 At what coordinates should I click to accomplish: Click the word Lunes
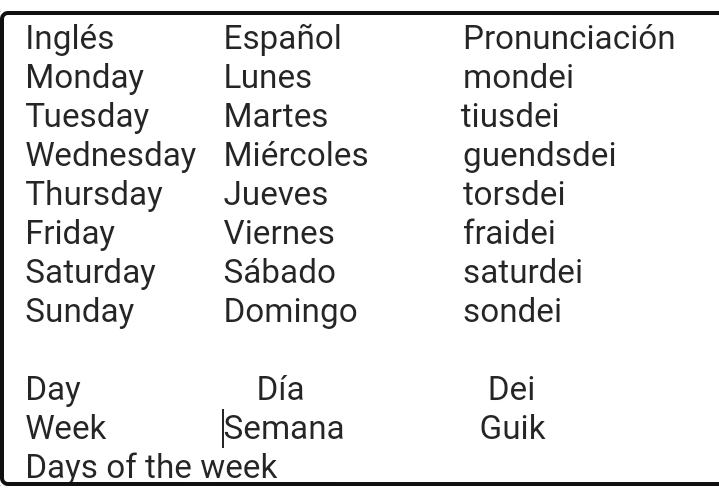(268, 77)
